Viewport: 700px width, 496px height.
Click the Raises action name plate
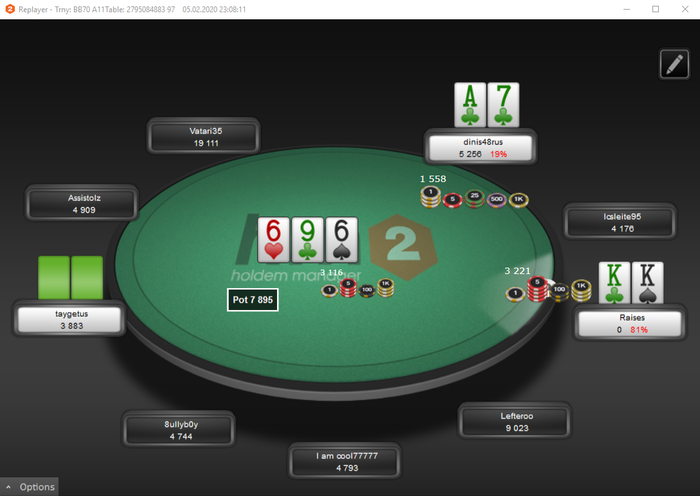[630, 323]
